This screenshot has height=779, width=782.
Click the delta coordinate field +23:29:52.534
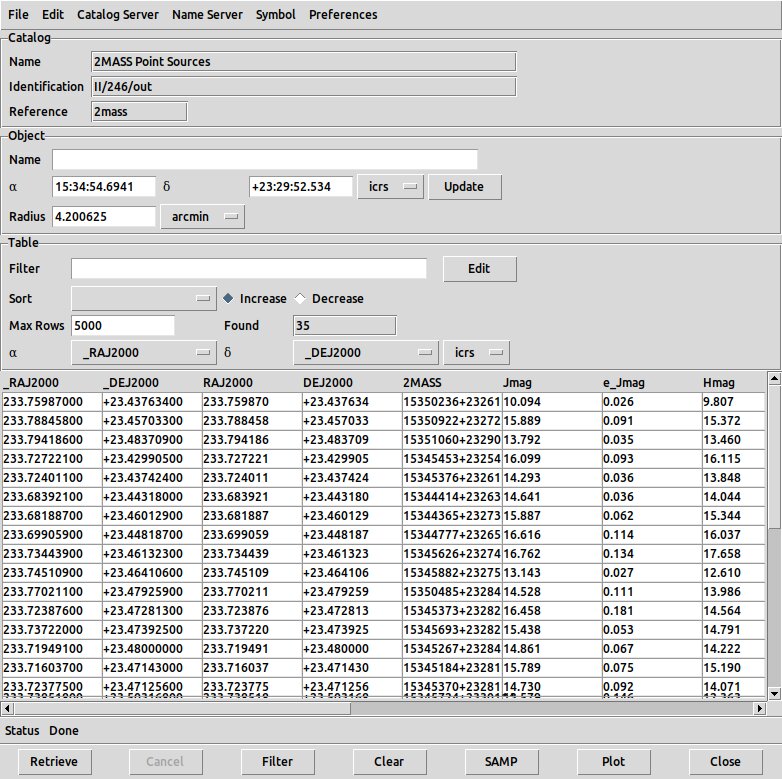tap(301, 187)
